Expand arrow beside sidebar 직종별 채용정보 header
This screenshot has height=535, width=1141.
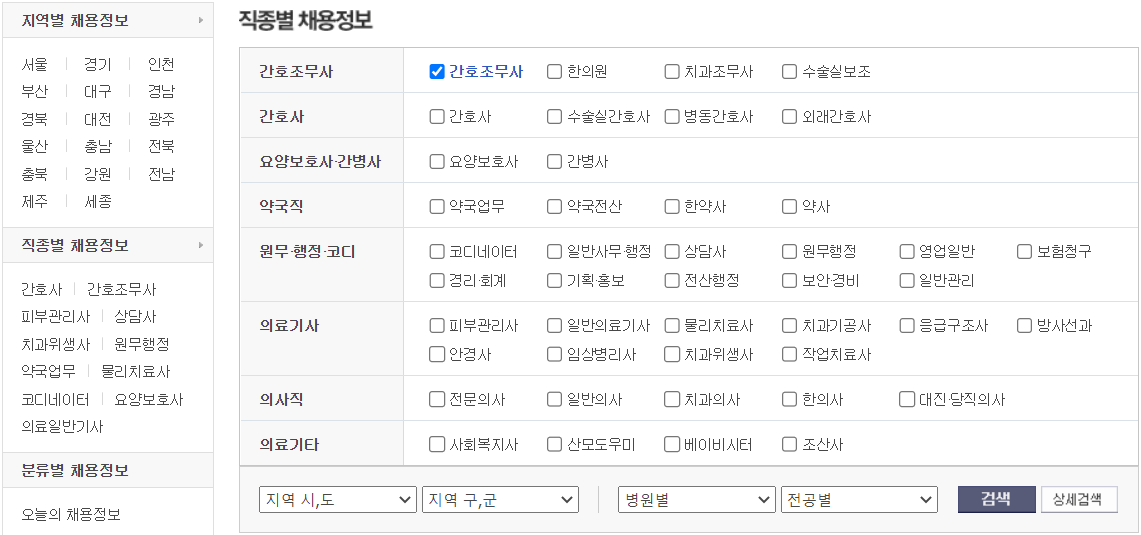point(201,245)
